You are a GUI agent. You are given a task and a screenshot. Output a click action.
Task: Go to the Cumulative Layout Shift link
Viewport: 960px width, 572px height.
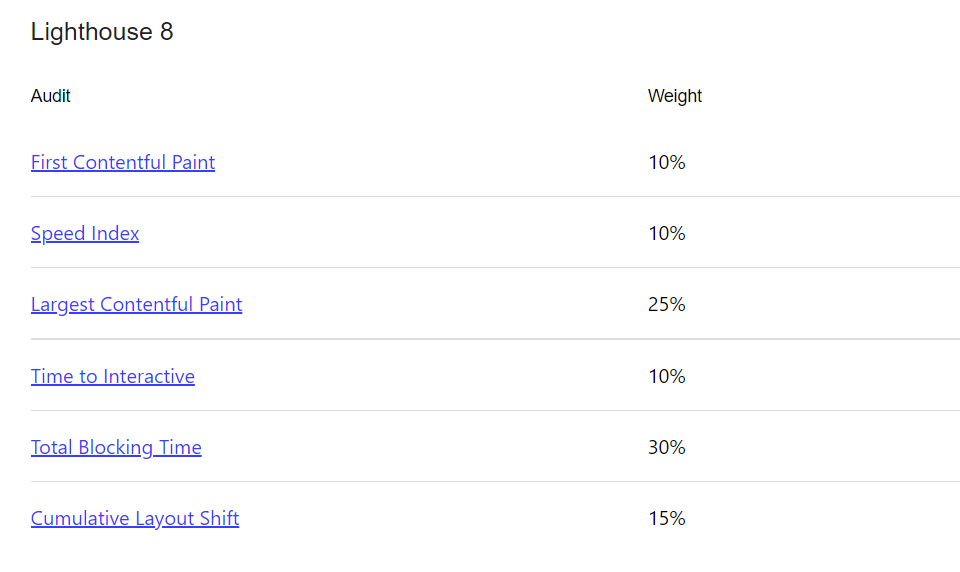pos(135,518)
